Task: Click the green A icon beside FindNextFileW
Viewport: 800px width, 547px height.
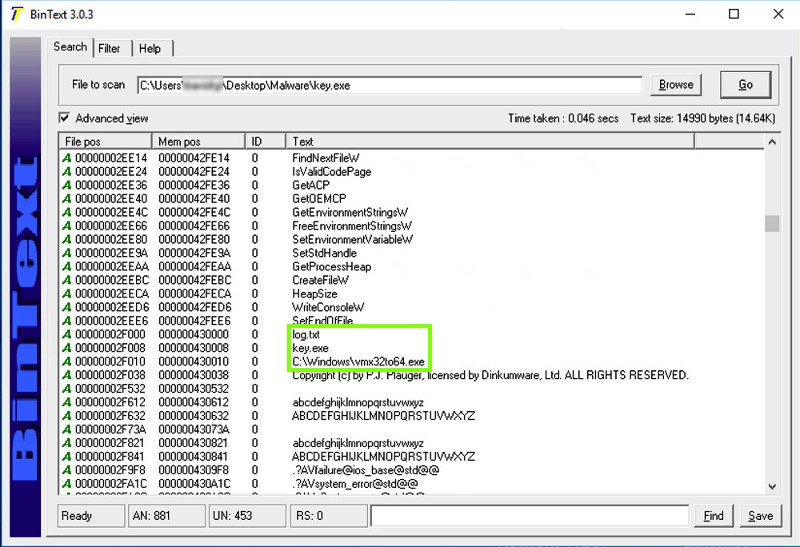Action: [x=67, y=158]
